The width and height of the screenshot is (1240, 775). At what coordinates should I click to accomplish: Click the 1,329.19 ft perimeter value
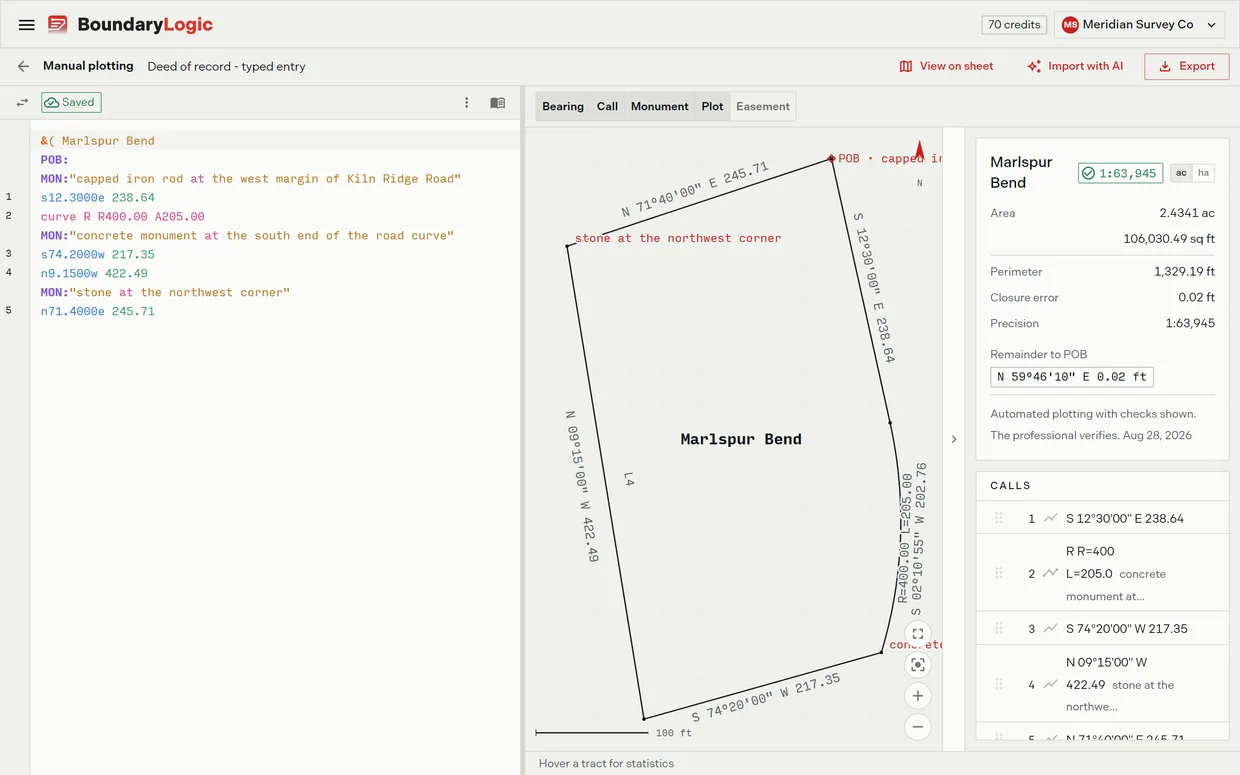(1184, 271)
